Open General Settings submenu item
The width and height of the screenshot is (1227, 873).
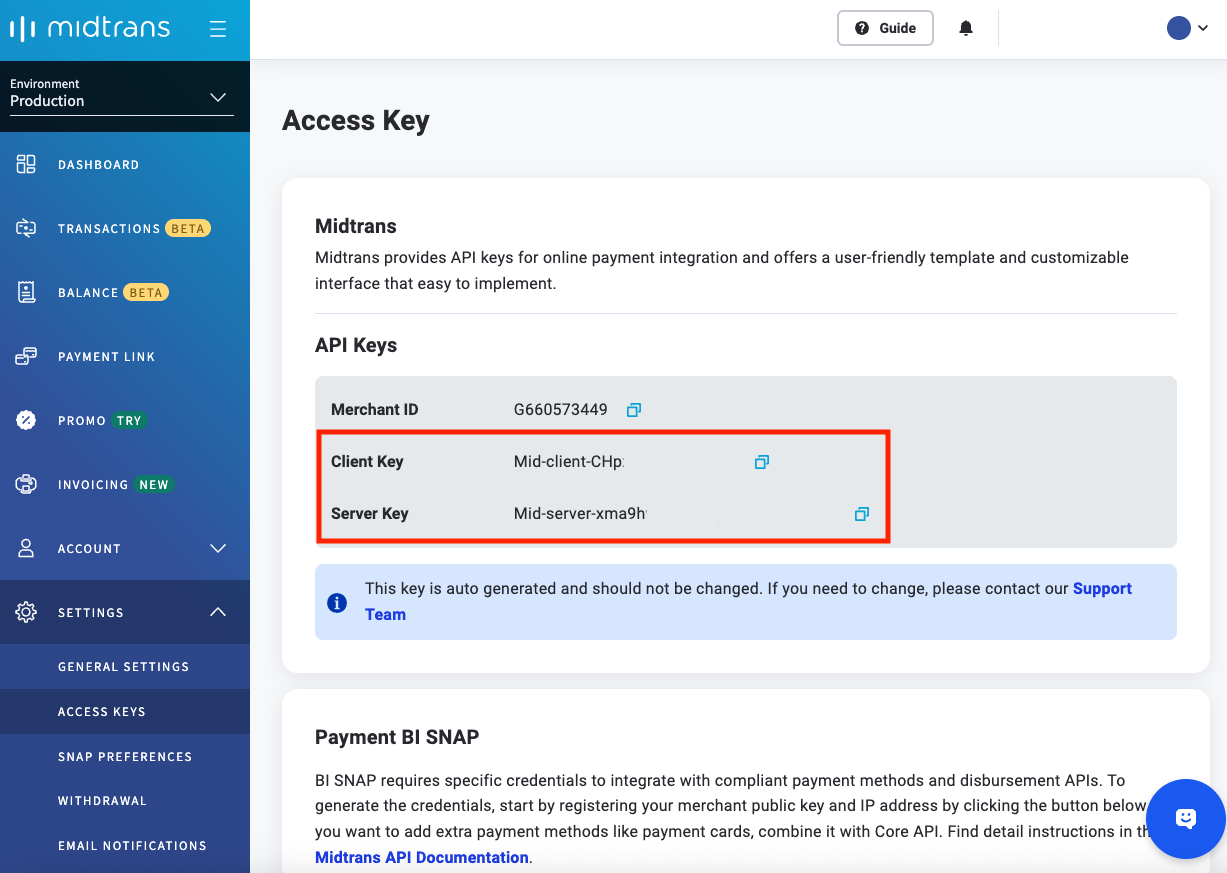(x=124, y=667)
